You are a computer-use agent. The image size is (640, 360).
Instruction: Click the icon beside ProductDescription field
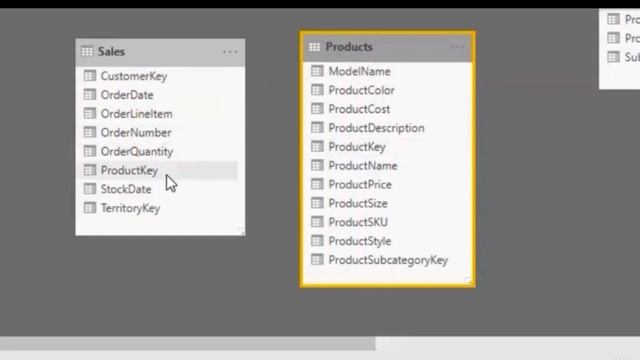coord(317,128)
